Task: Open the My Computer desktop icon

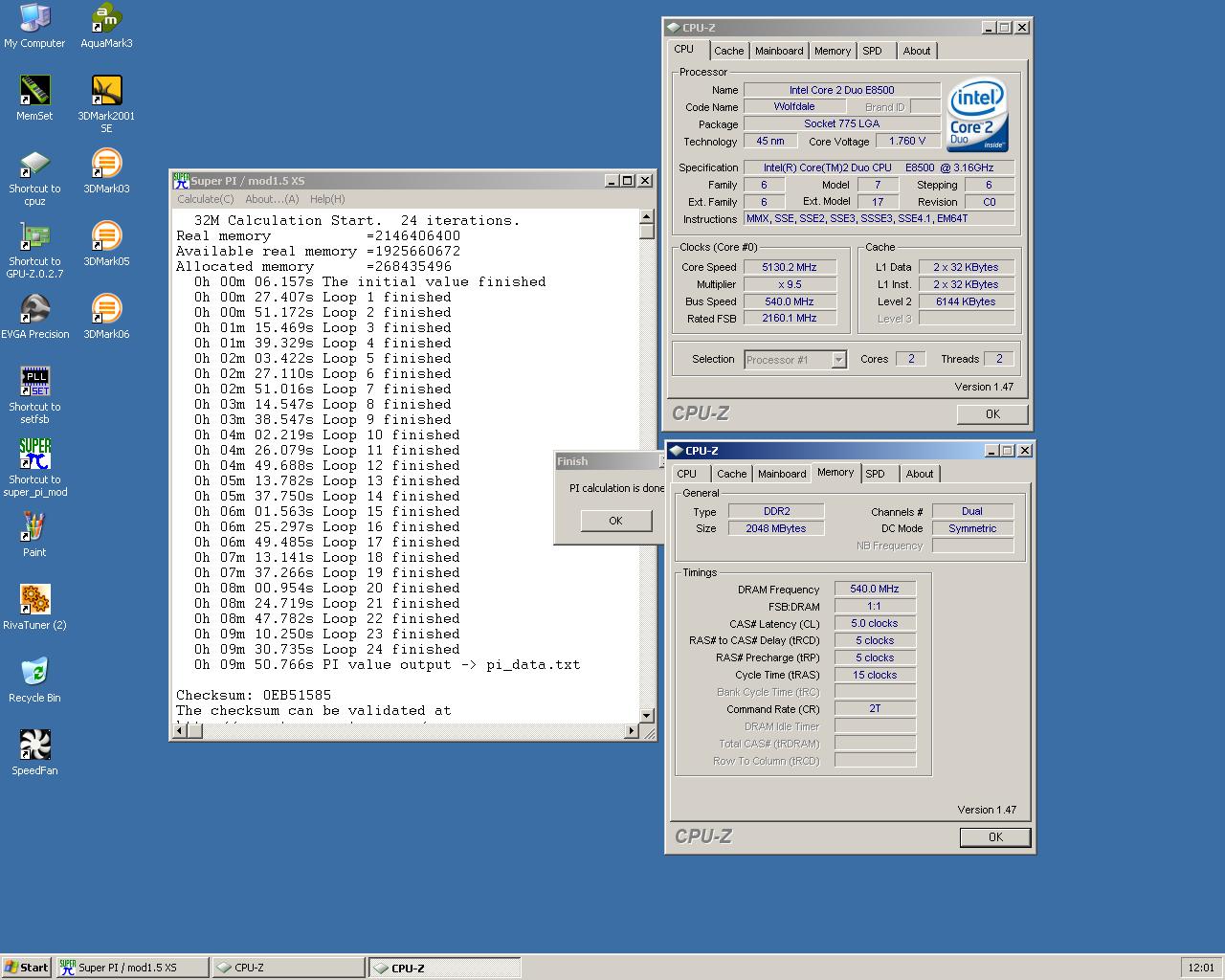Action: 34,25
